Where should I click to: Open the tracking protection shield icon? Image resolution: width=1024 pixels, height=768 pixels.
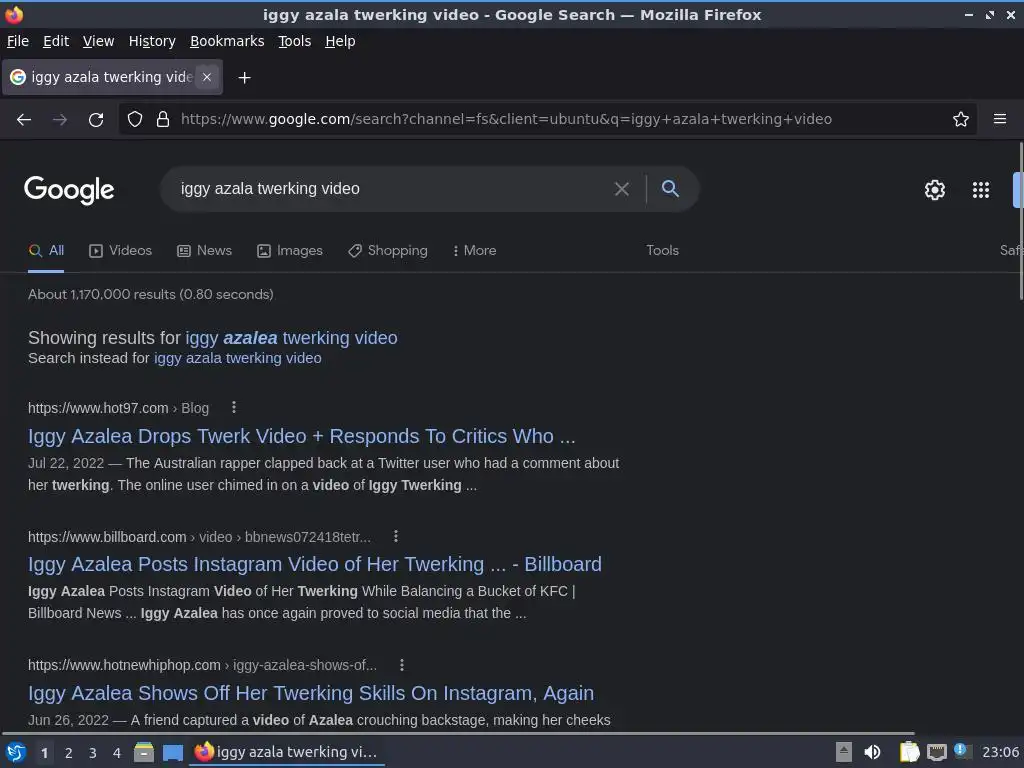pyautogui.click(x=135, y=120)
